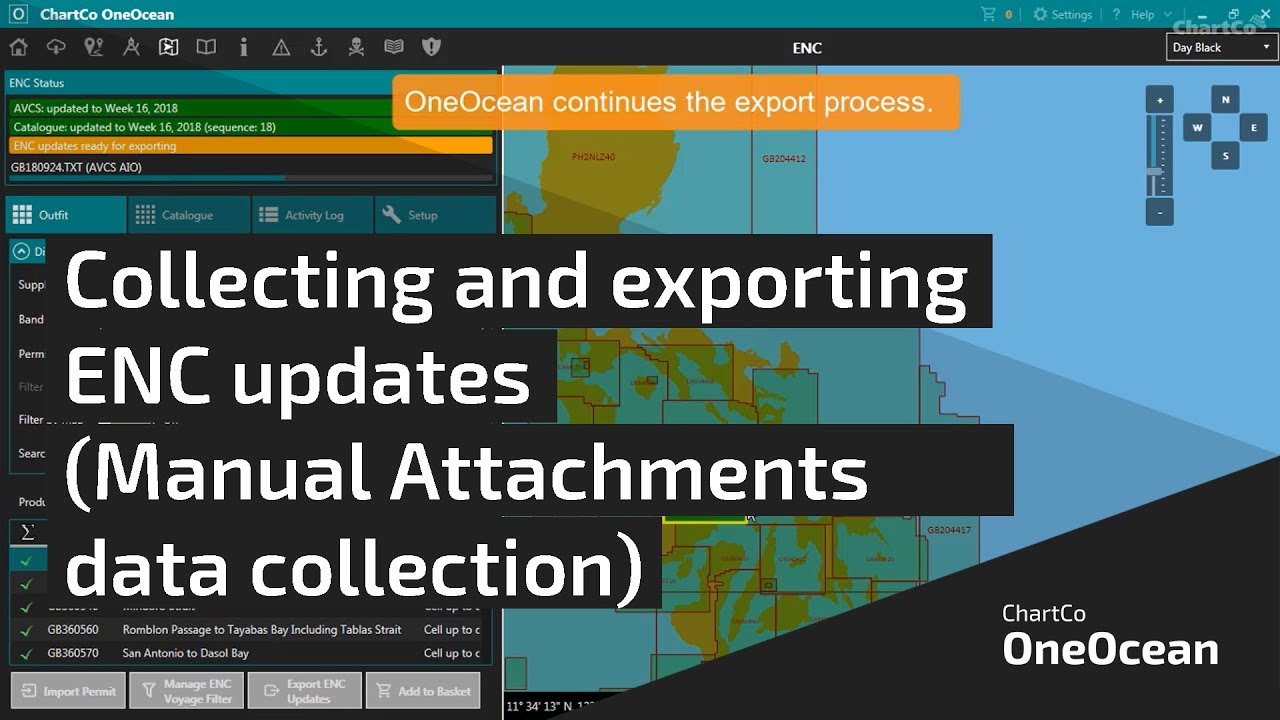Switch to the Activity Log tab
1280x720 pixels.
coord(313,215)
